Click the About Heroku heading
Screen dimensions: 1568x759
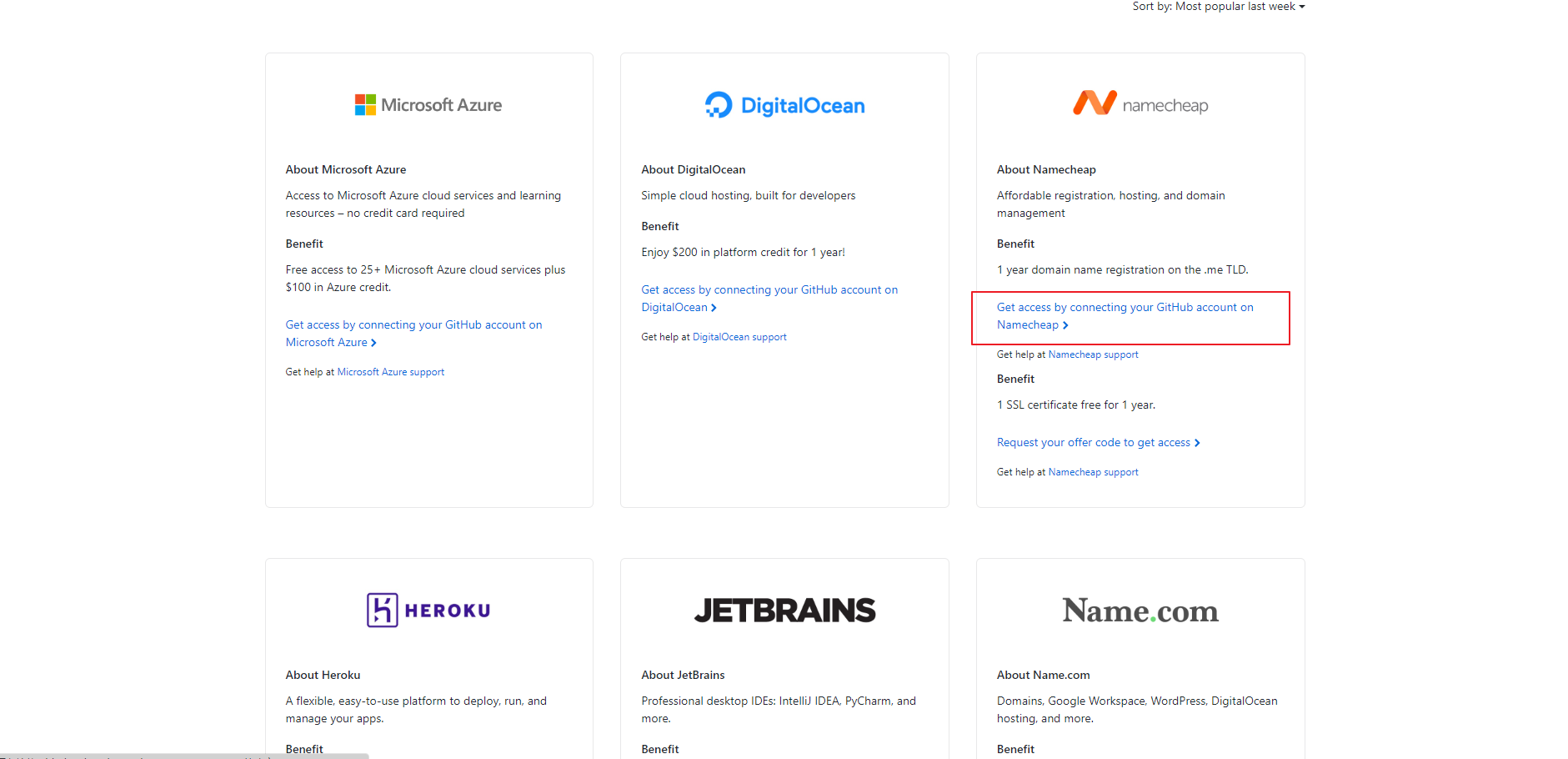tap(323, 675)
